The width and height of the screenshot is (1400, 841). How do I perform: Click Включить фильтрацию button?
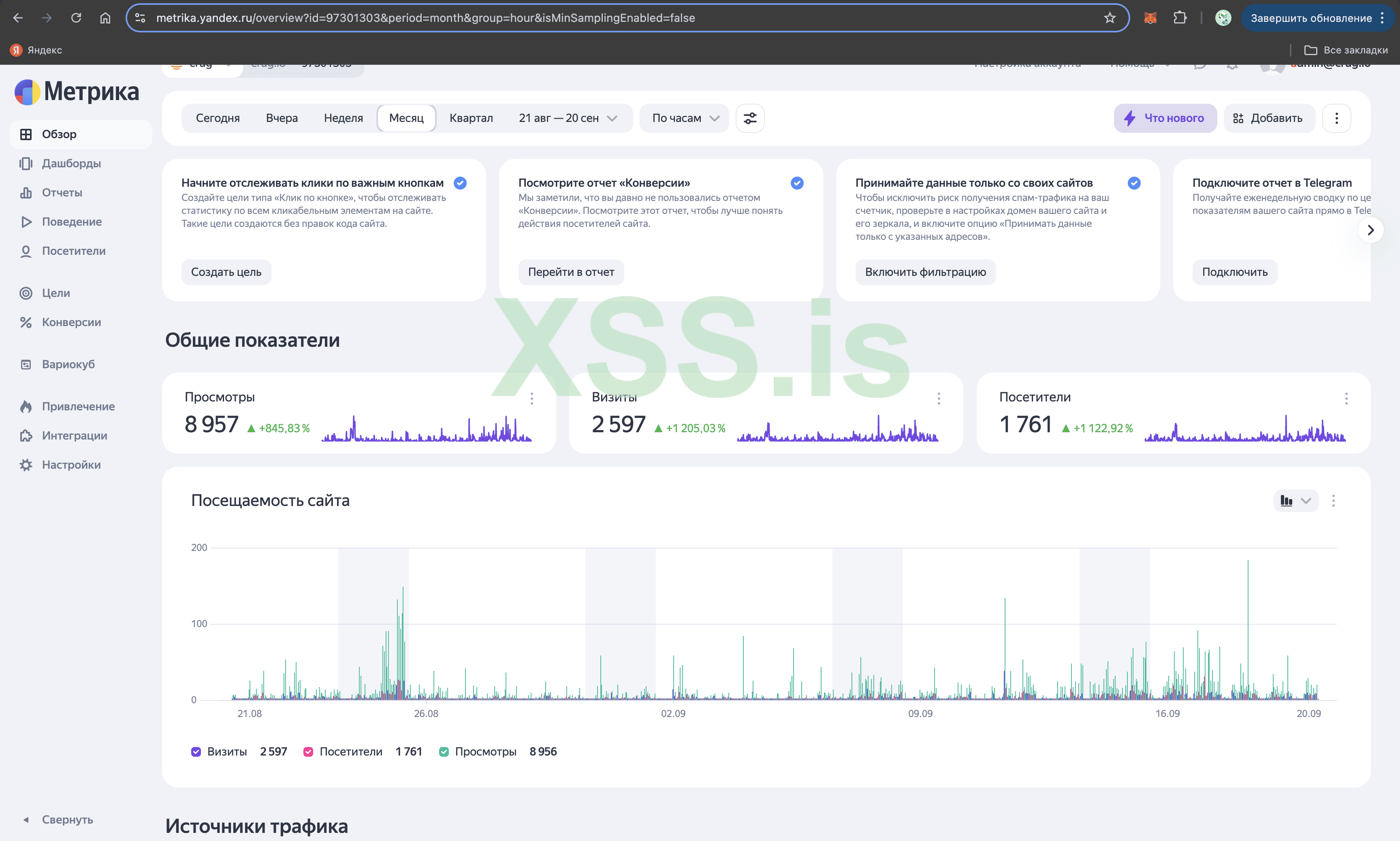pyautogui.click(x=925, y=272)
